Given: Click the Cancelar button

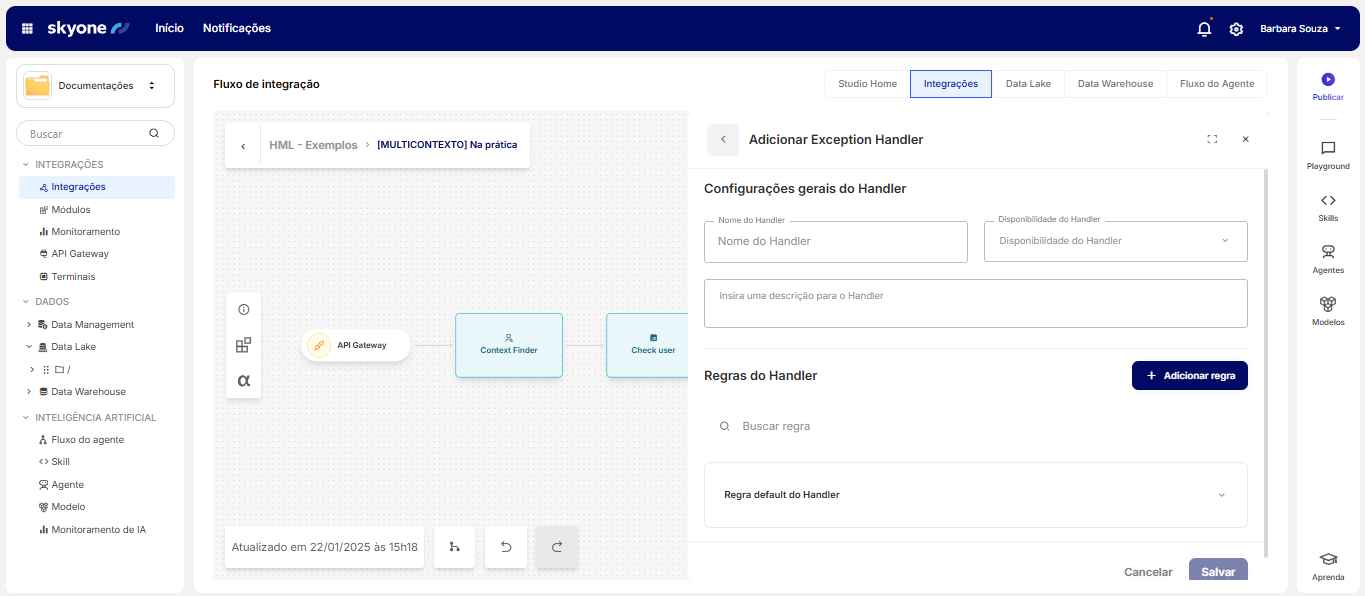Looking at the screenshot, I should pos(1148,572).
